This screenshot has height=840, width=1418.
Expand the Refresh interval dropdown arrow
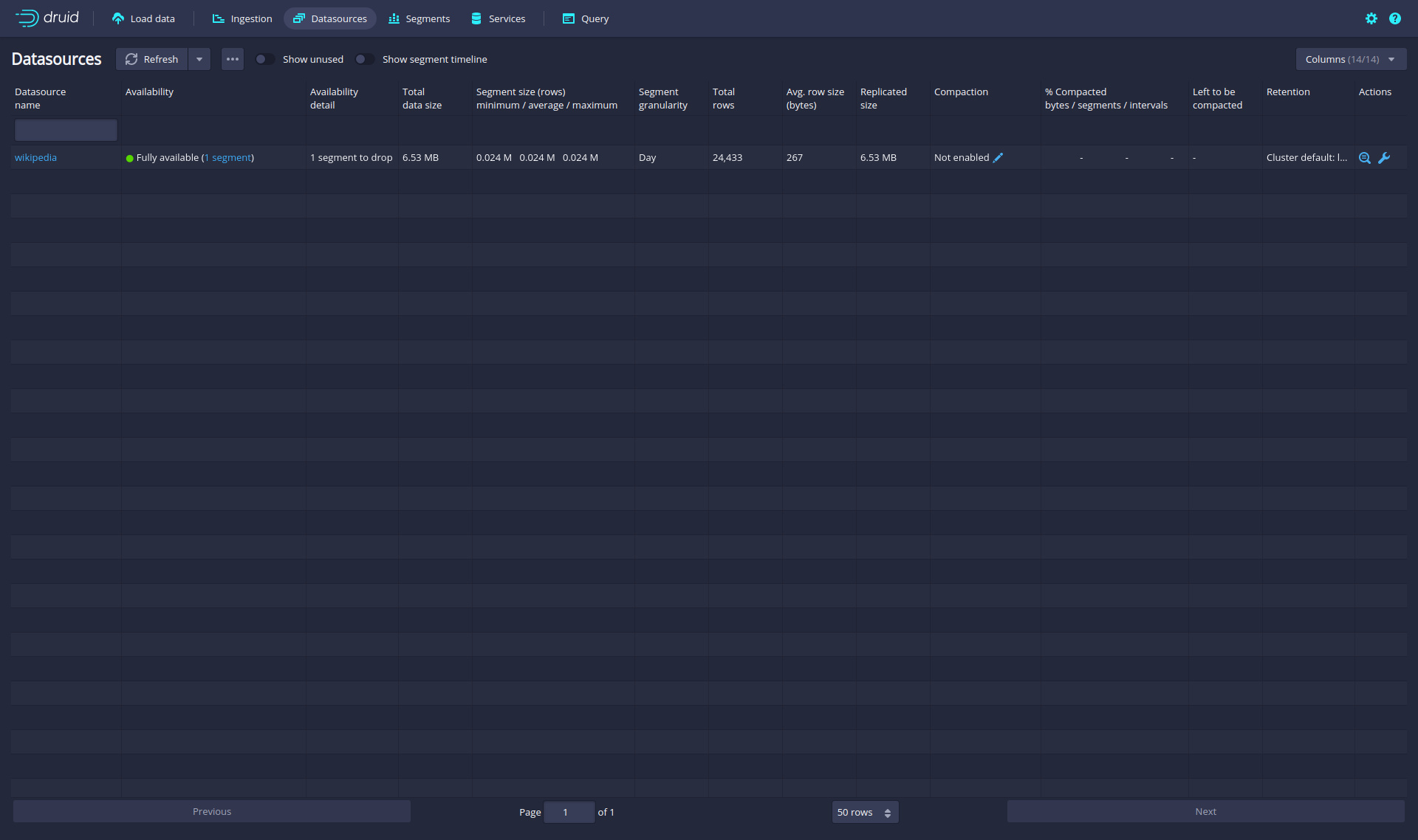[199, 59]
